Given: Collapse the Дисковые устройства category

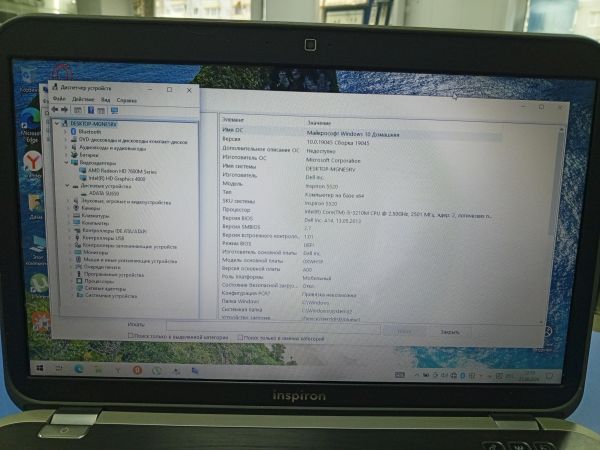Looking at the screenshot, I should tap(67, 186).
